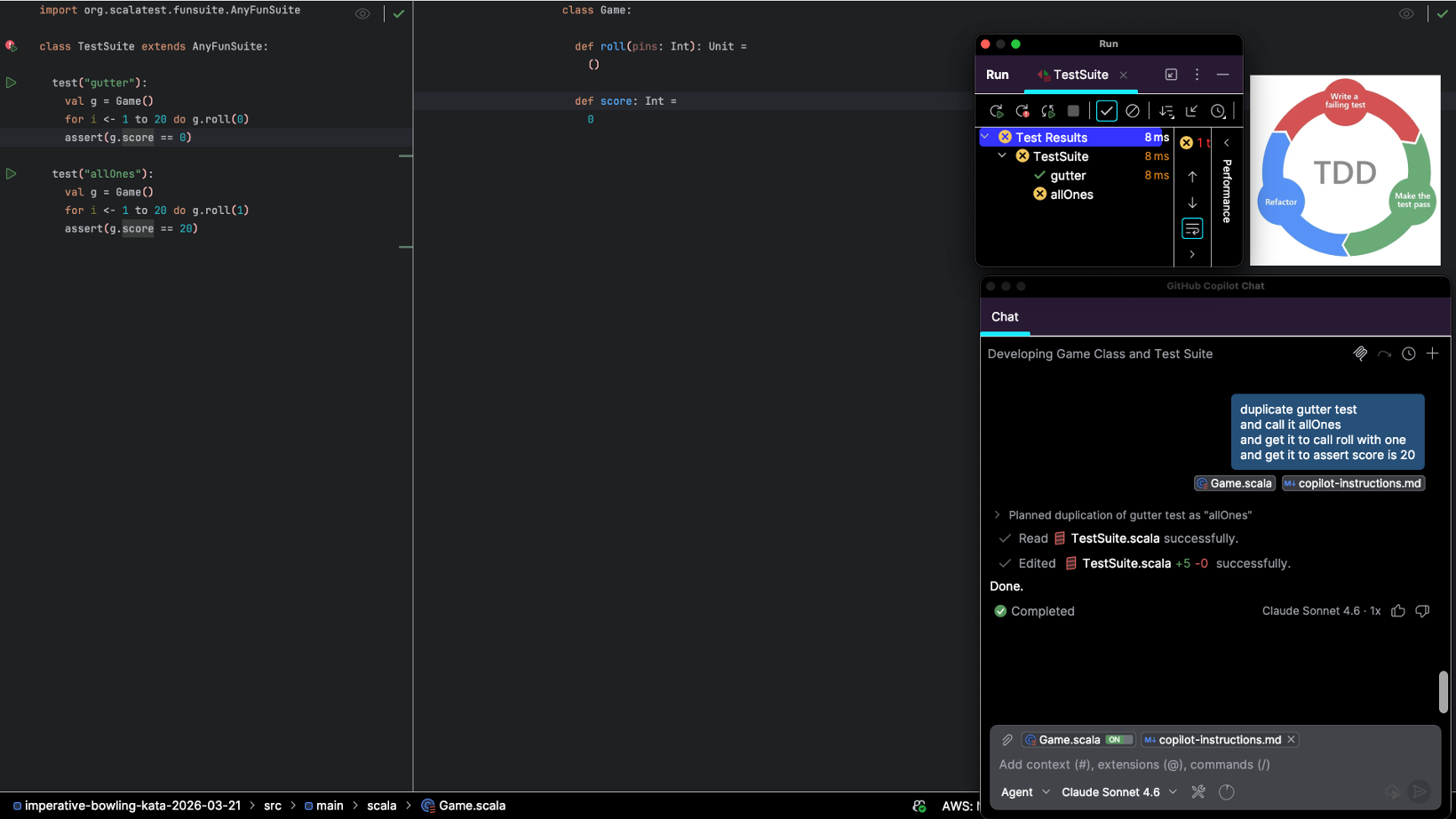Open the edited TestSuite.scala file link
Image resolution: width=1456 pixels, height=819 pixels.
pyautogui.click(x=1126, y=563)
